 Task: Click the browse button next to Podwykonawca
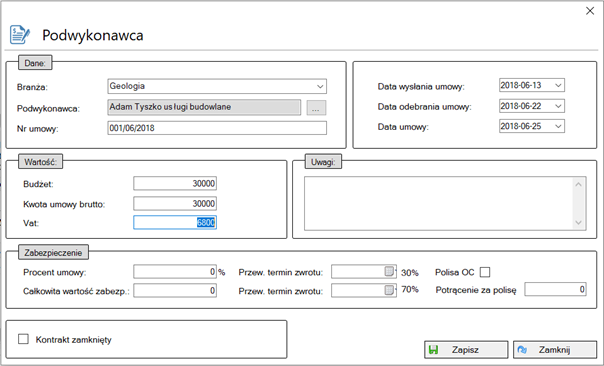point(316,108)
